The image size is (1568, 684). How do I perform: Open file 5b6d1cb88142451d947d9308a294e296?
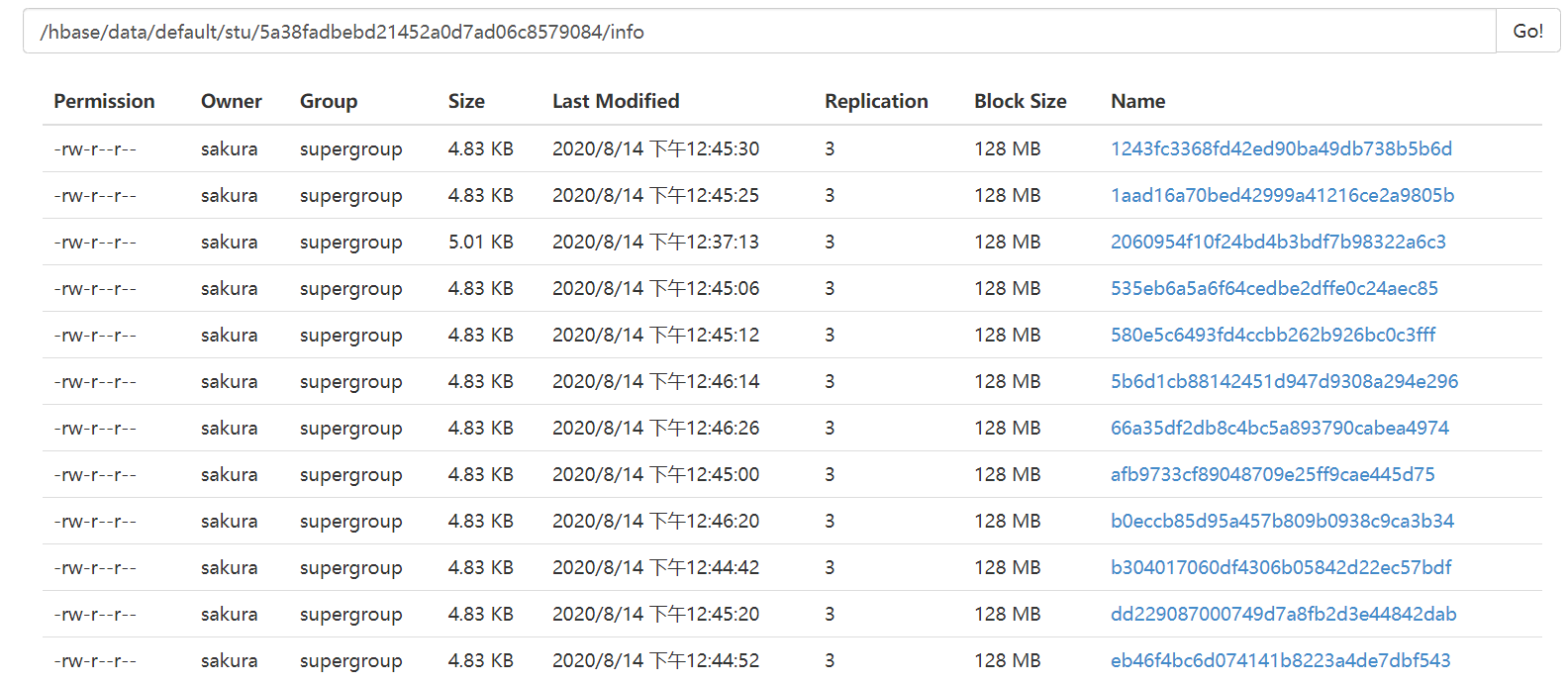pos(1284,381)
